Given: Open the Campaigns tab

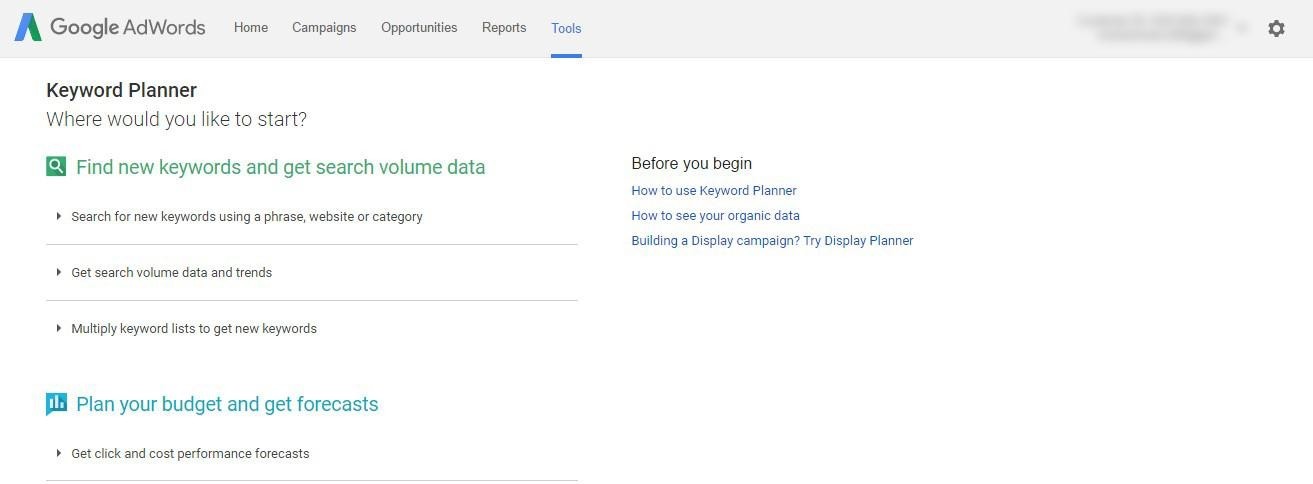Looking at the screenshot, I should pyautogui.click(x=324, y=28).
